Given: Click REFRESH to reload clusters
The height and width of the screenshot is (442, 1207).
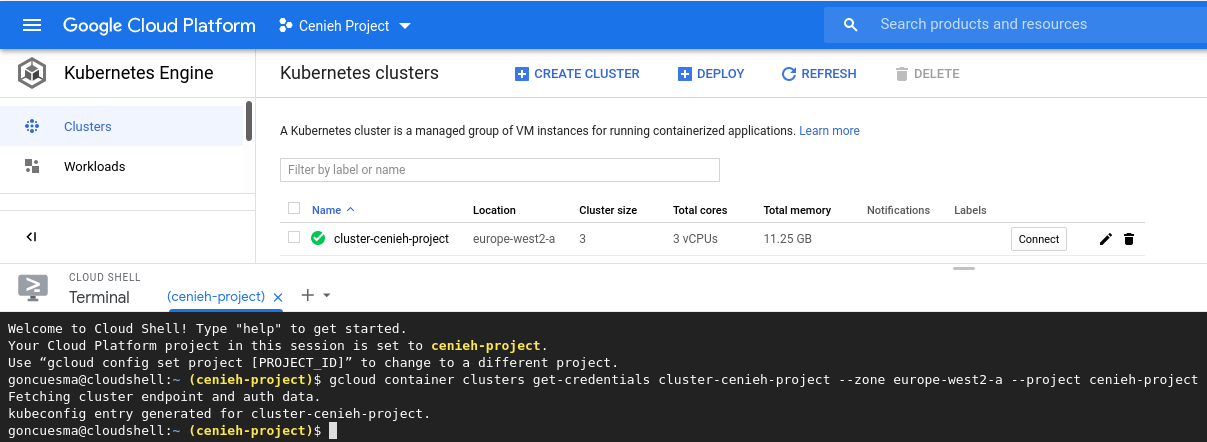Looking at the screenshot, I should point(819,74).
